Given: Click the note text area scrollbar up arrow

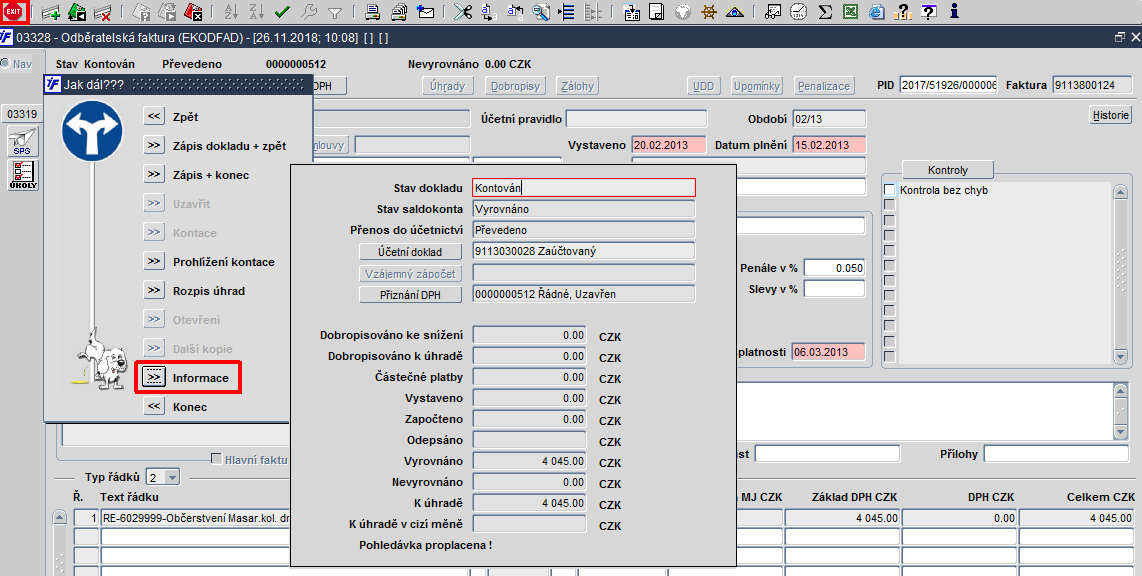Looking at the screenshot, I should pos(1121,390).
